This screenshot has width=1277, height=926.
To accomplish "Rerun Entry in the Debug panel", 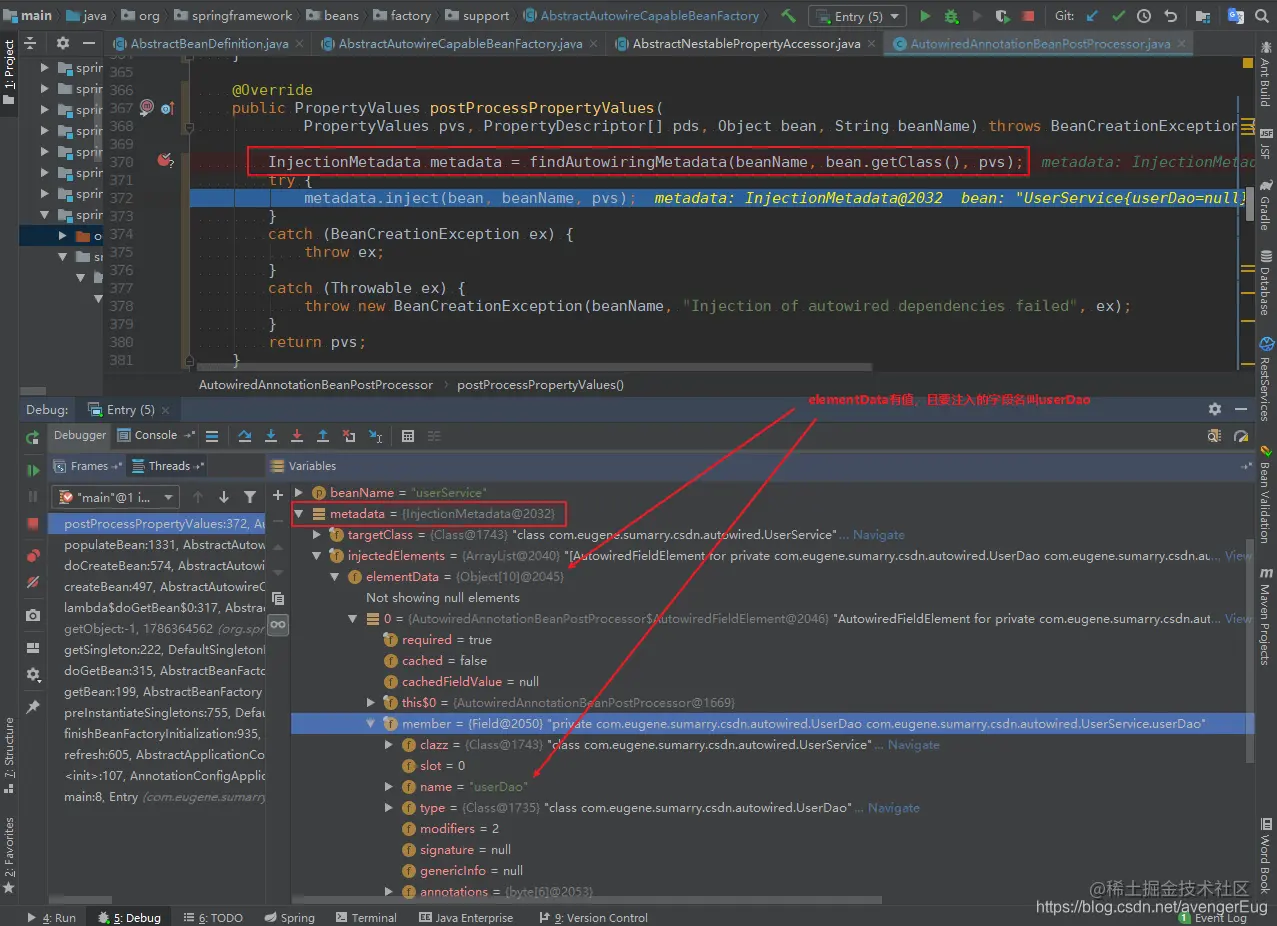I will (33, 437).
